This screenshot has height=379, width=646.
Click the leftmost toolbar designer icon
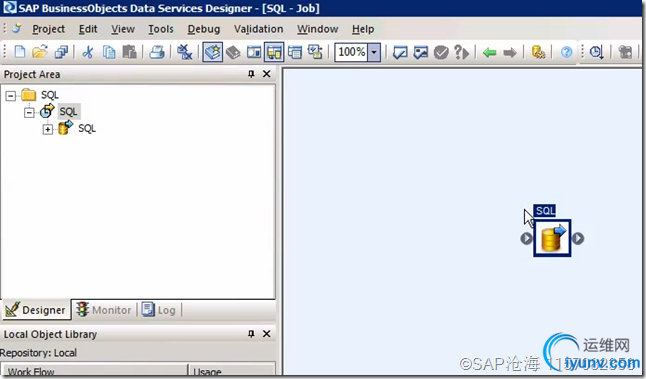[x=16, y=29]
